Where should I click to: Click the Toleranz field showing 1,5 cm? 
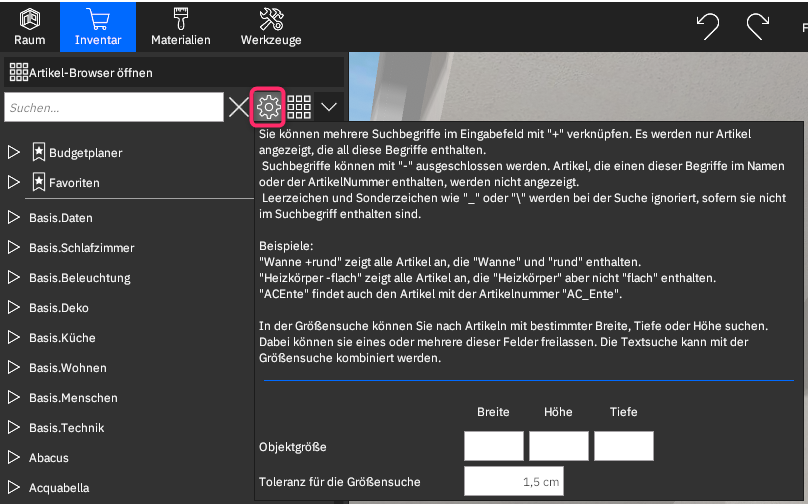click(514, 481)
